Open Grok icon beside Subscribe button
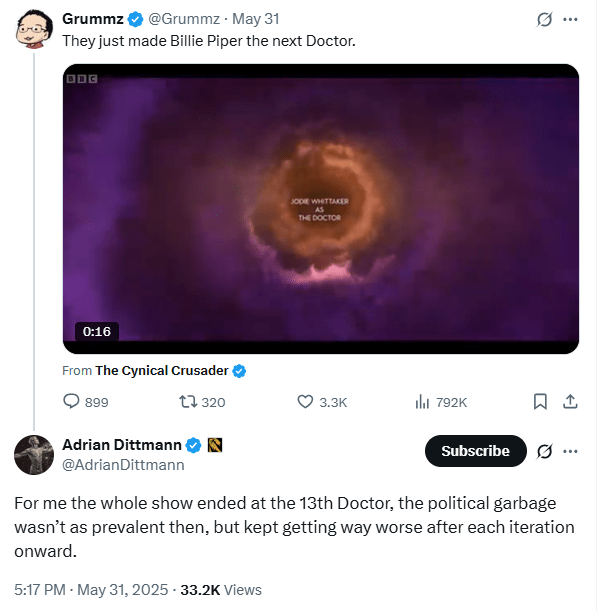 click(545, 451)
